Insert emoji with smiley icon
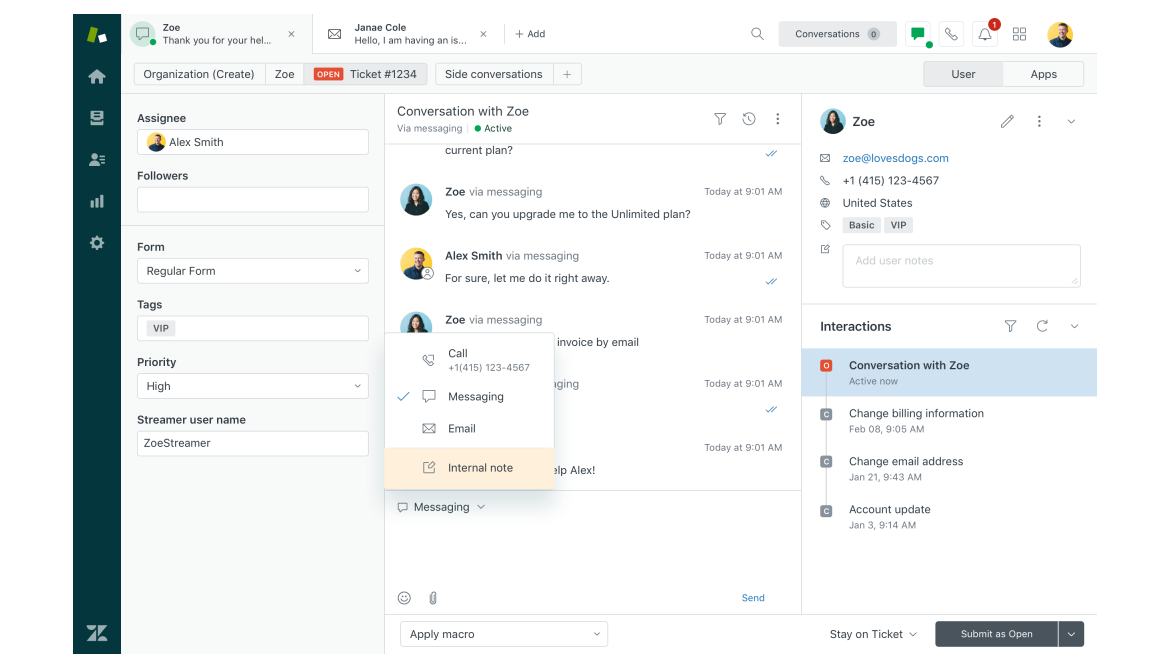Image resolution: width=1170 pixels, height=668 pixels. tap(404, 598)
